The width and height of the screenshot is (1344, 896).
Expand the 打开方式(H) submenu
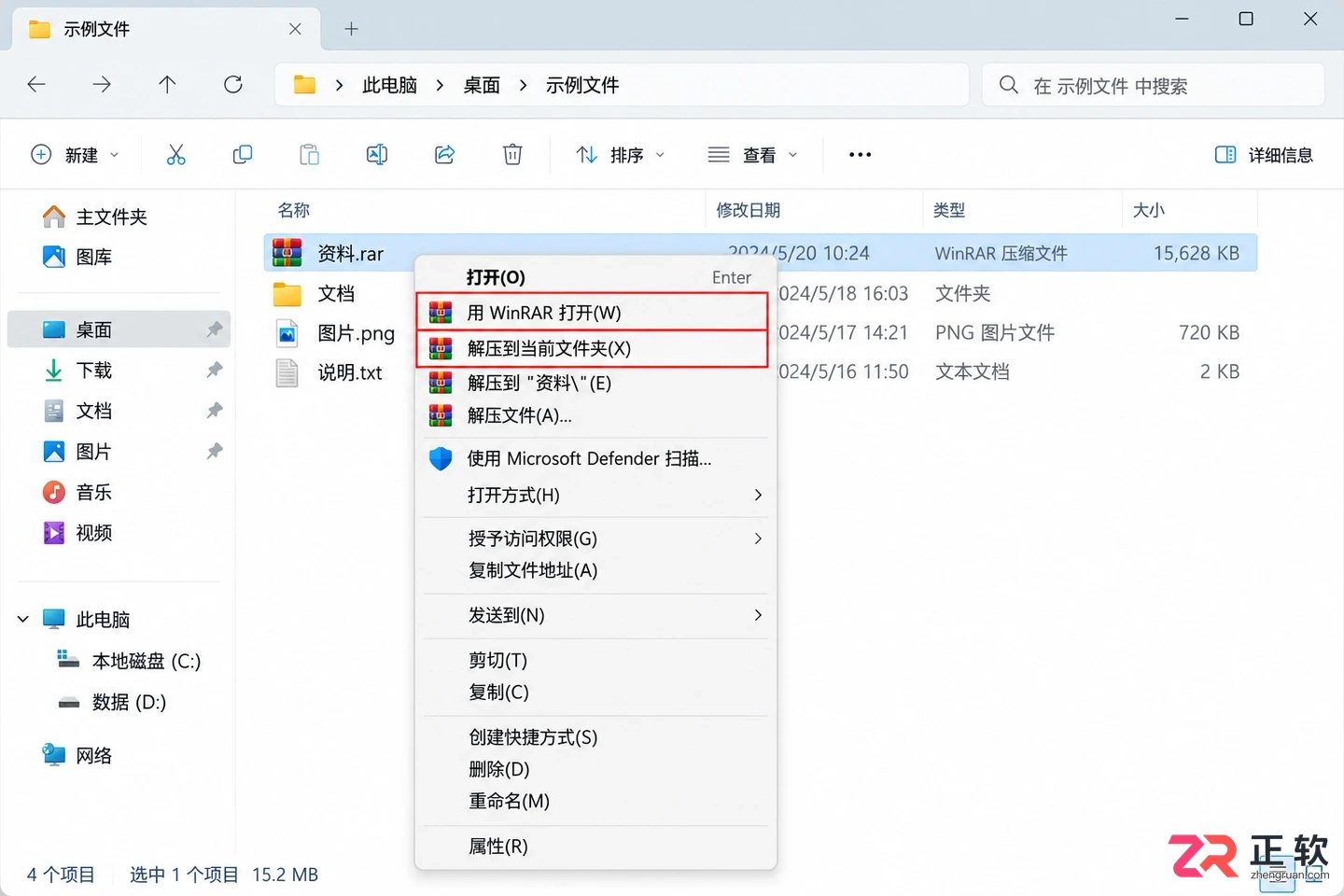(758, 495)
